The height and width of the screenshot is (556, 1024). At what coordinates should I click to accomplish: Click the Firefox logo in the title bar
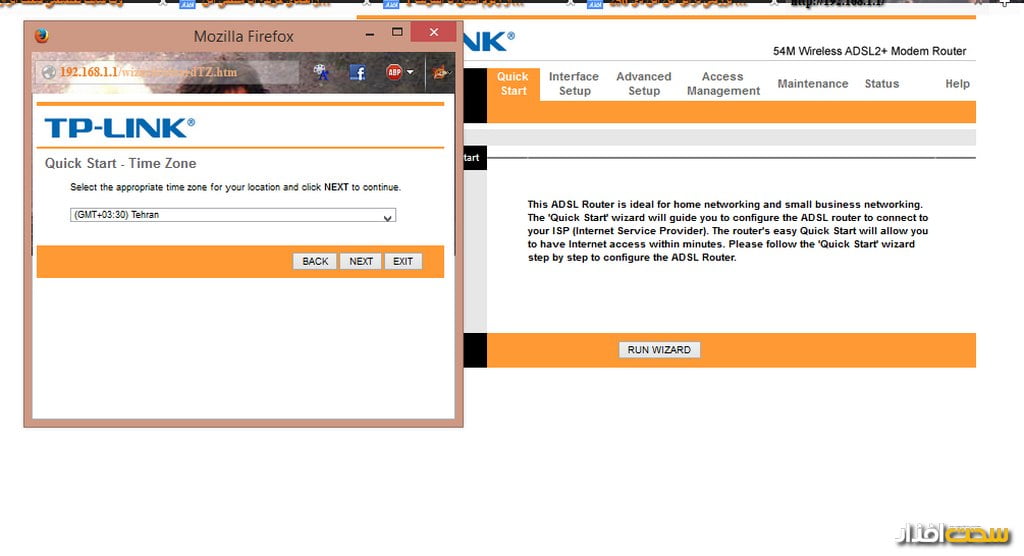pos(41,36)
